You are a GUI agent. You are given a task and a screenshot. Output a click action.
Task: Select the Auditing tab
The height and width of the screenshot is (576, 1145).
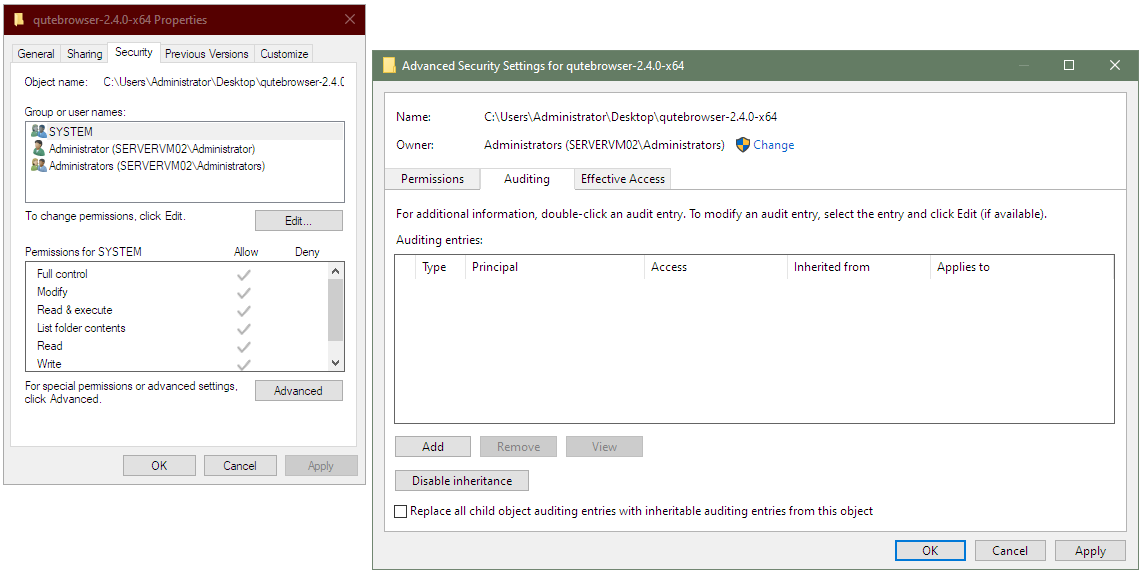coord(526,179)
